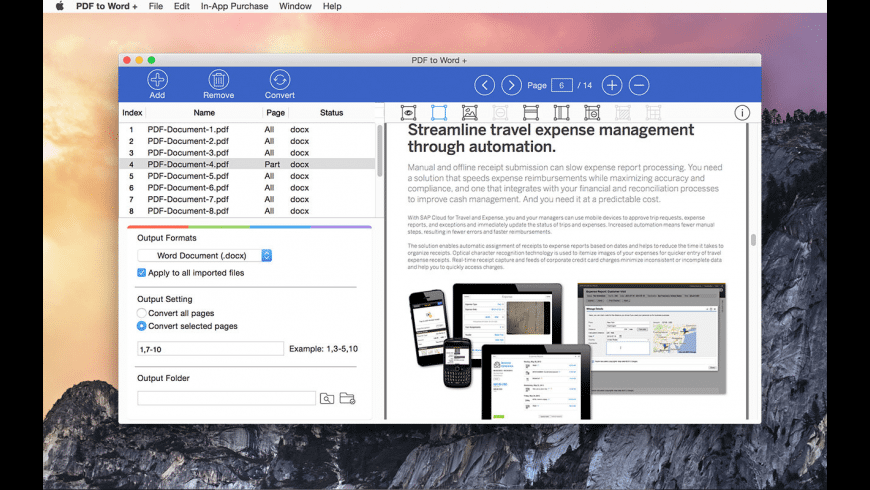Choose Convert selected pages radio button
Image resolution: width=870 pixels, height=490 pixels.
point(142,326)
